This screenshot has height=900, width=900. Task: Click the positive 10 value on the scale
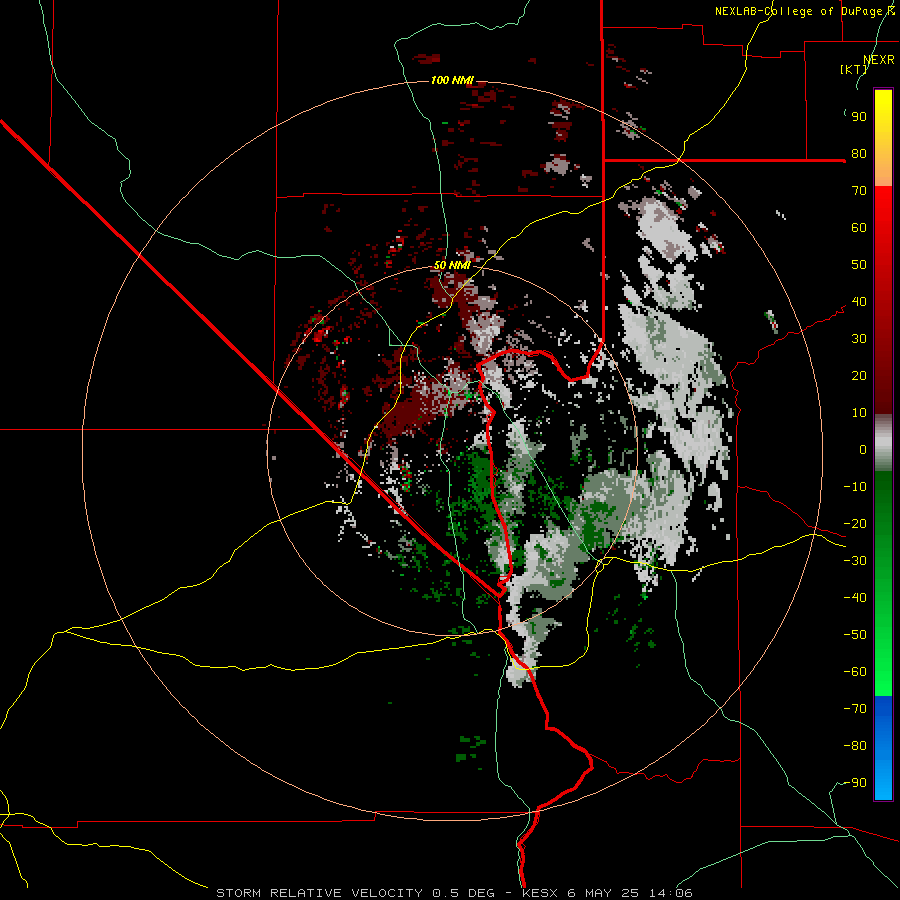859,413
